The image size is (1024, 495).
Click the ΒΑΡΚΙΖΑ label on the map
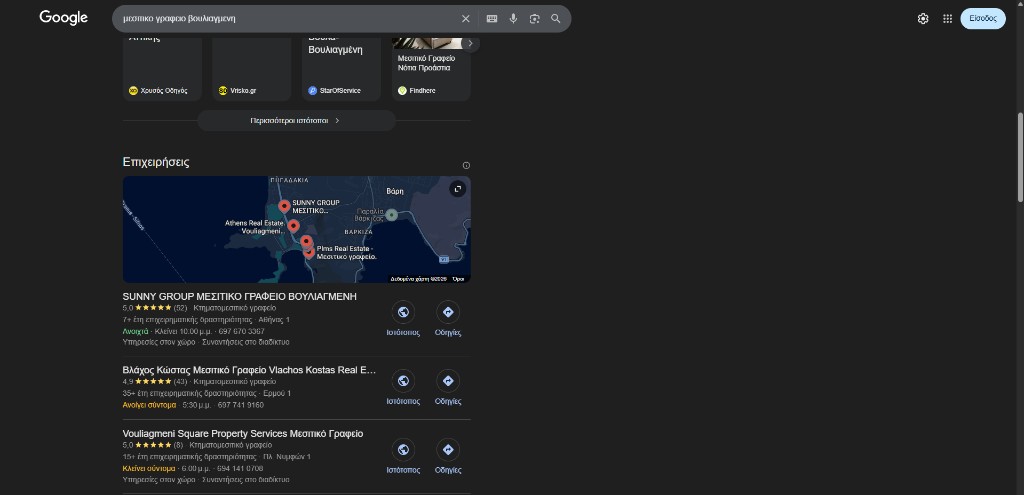359,232
